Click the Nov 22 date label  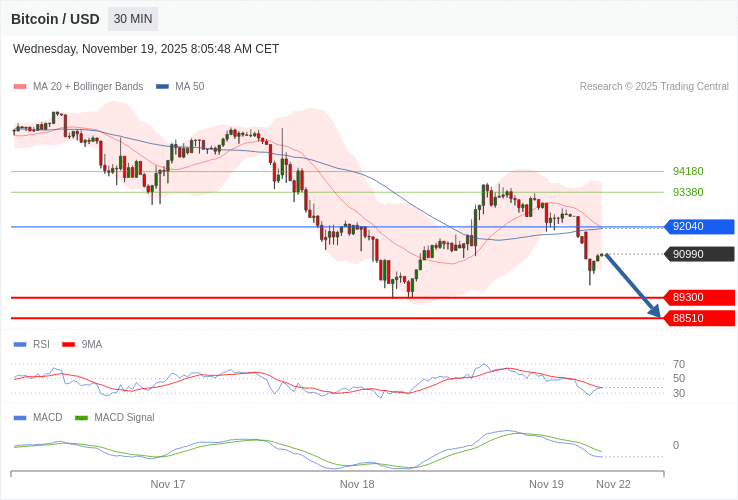613,484
